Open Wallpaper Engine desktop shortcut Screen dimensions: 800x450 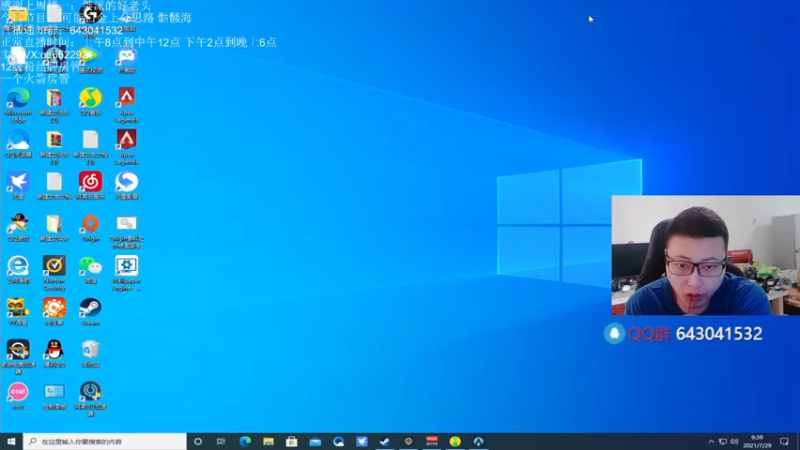coord(127,273)
